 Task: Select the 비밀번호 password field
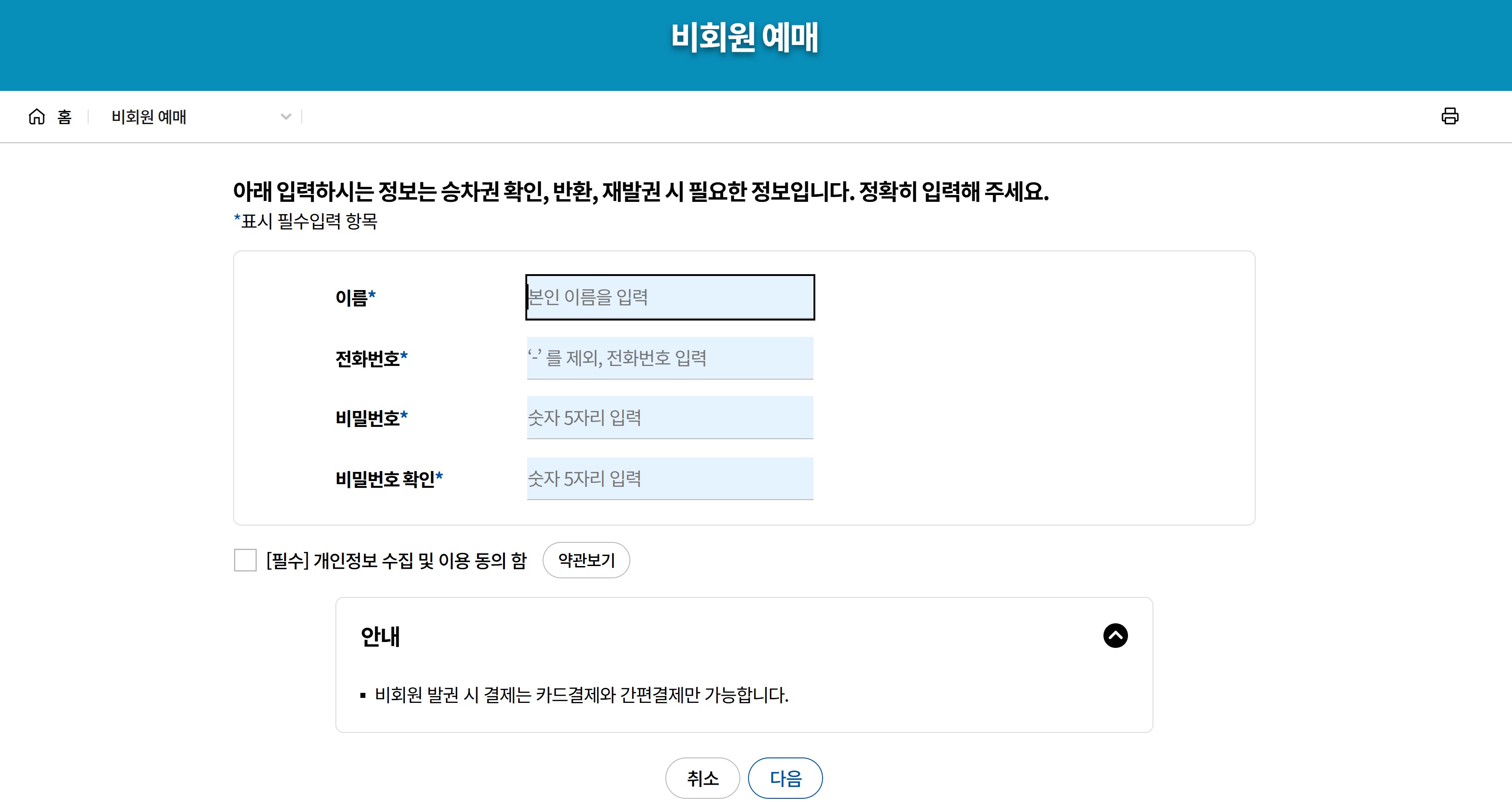pos(670,417)
